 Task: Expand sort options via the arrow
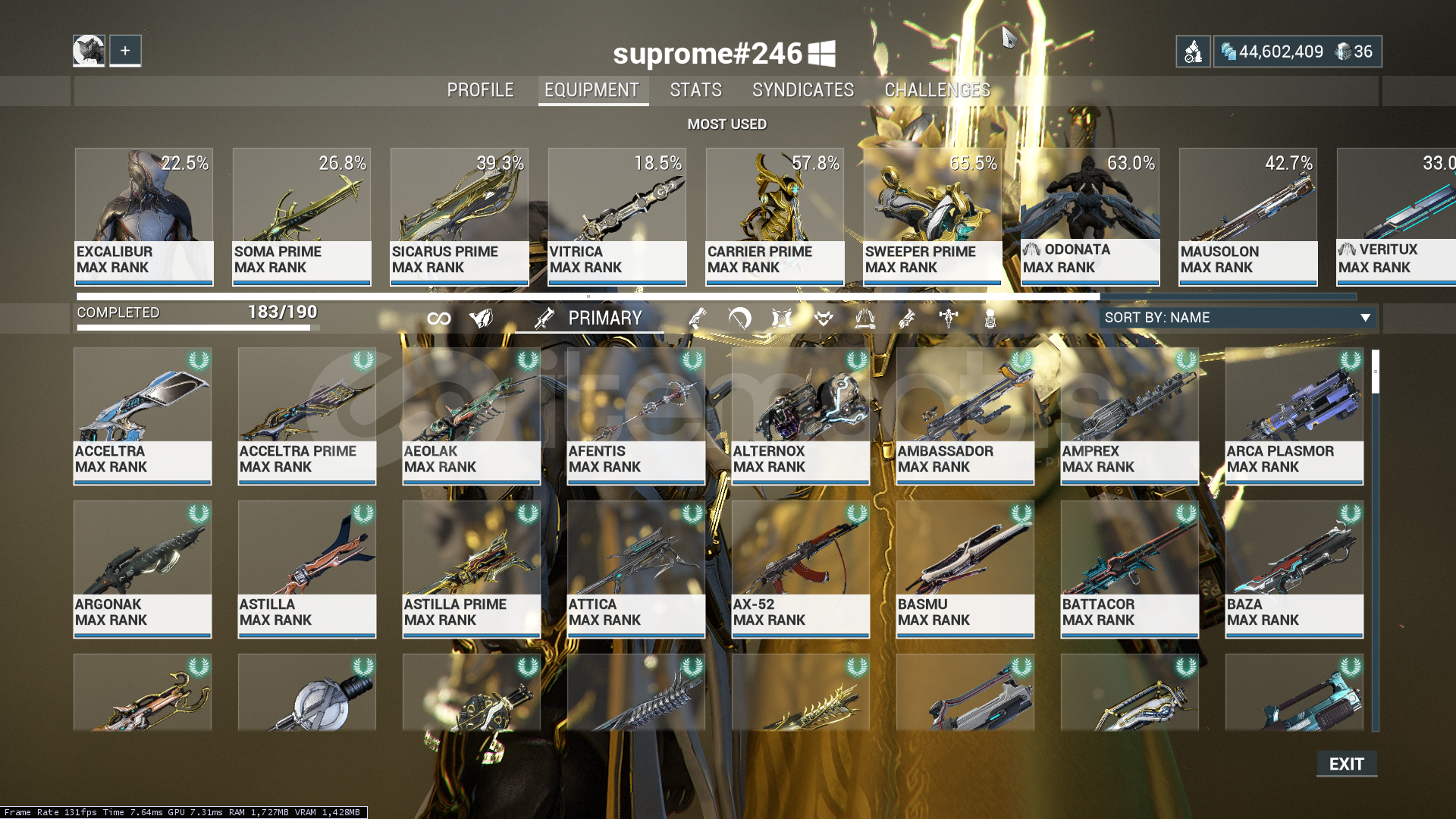[1365, 318]
